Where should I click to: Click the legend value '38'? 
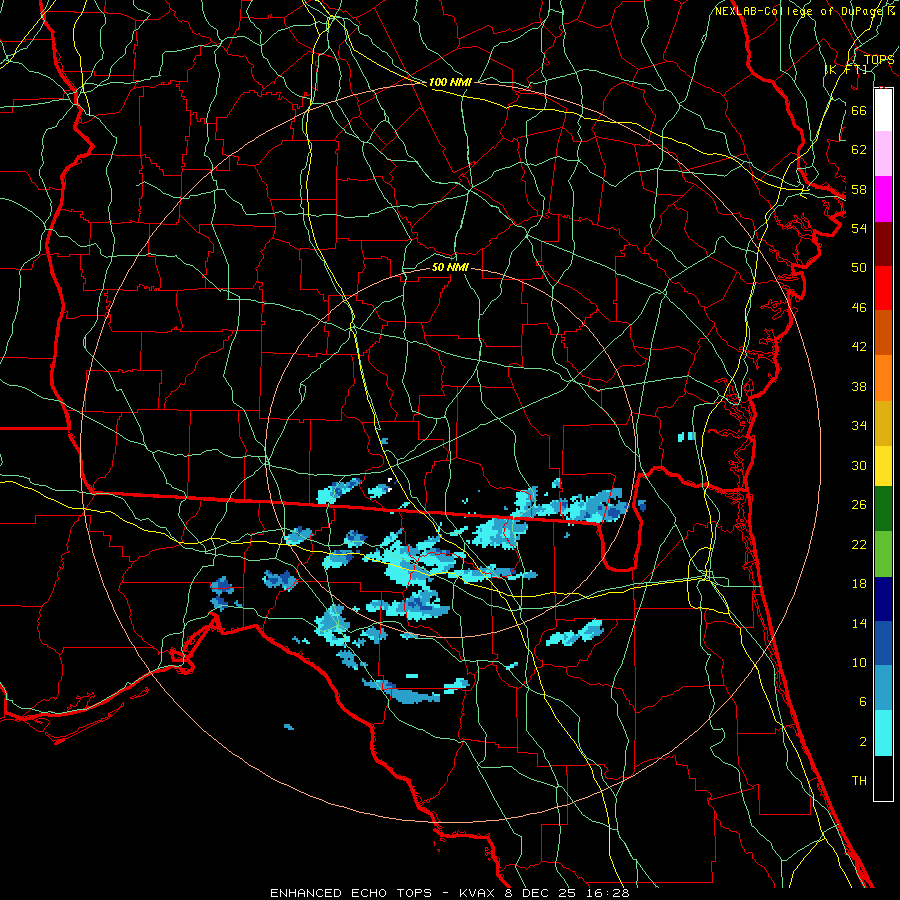[859, 386]
